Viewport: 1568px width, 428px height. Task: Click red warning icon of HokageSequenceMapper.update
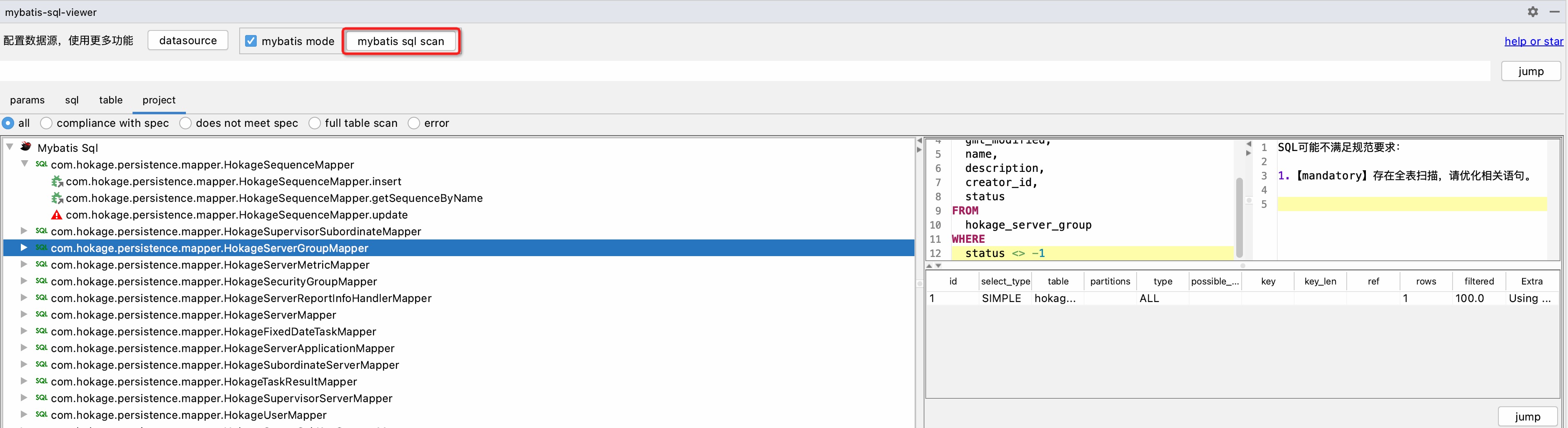click(x=57, y=215)
